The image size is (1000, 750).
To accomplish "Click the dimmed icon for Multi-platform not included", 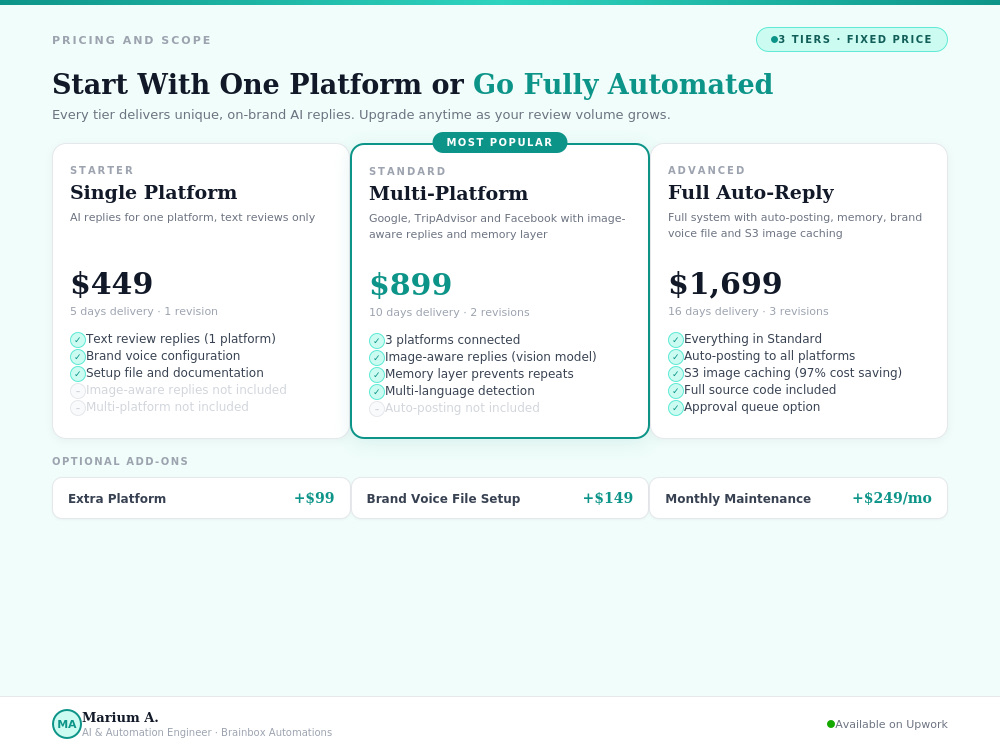I will click(x=78, y=408).
